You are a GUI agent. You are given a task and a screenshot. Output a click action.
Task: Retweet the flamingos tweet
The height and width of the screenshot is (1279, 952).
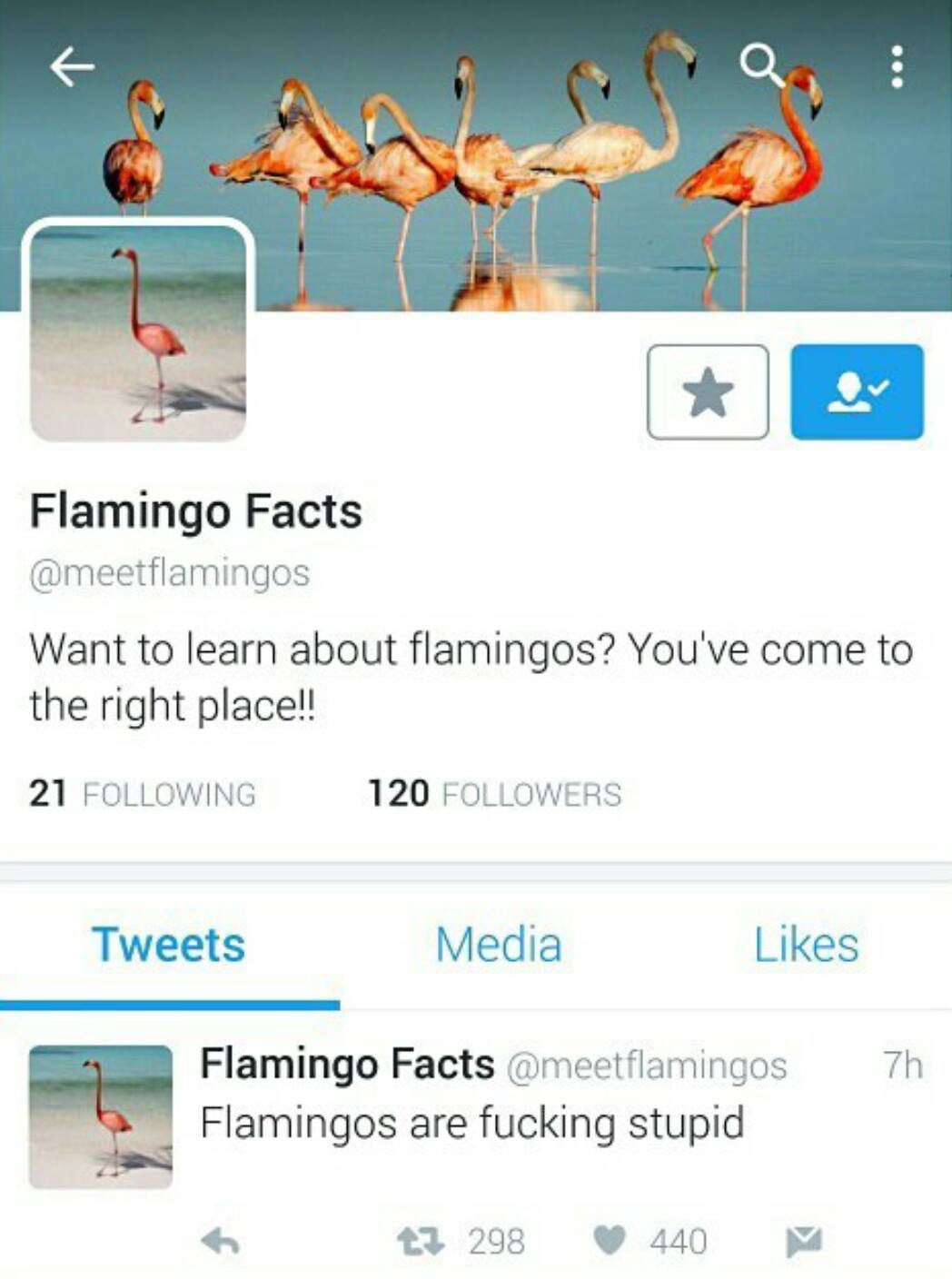coord(421,1240)
